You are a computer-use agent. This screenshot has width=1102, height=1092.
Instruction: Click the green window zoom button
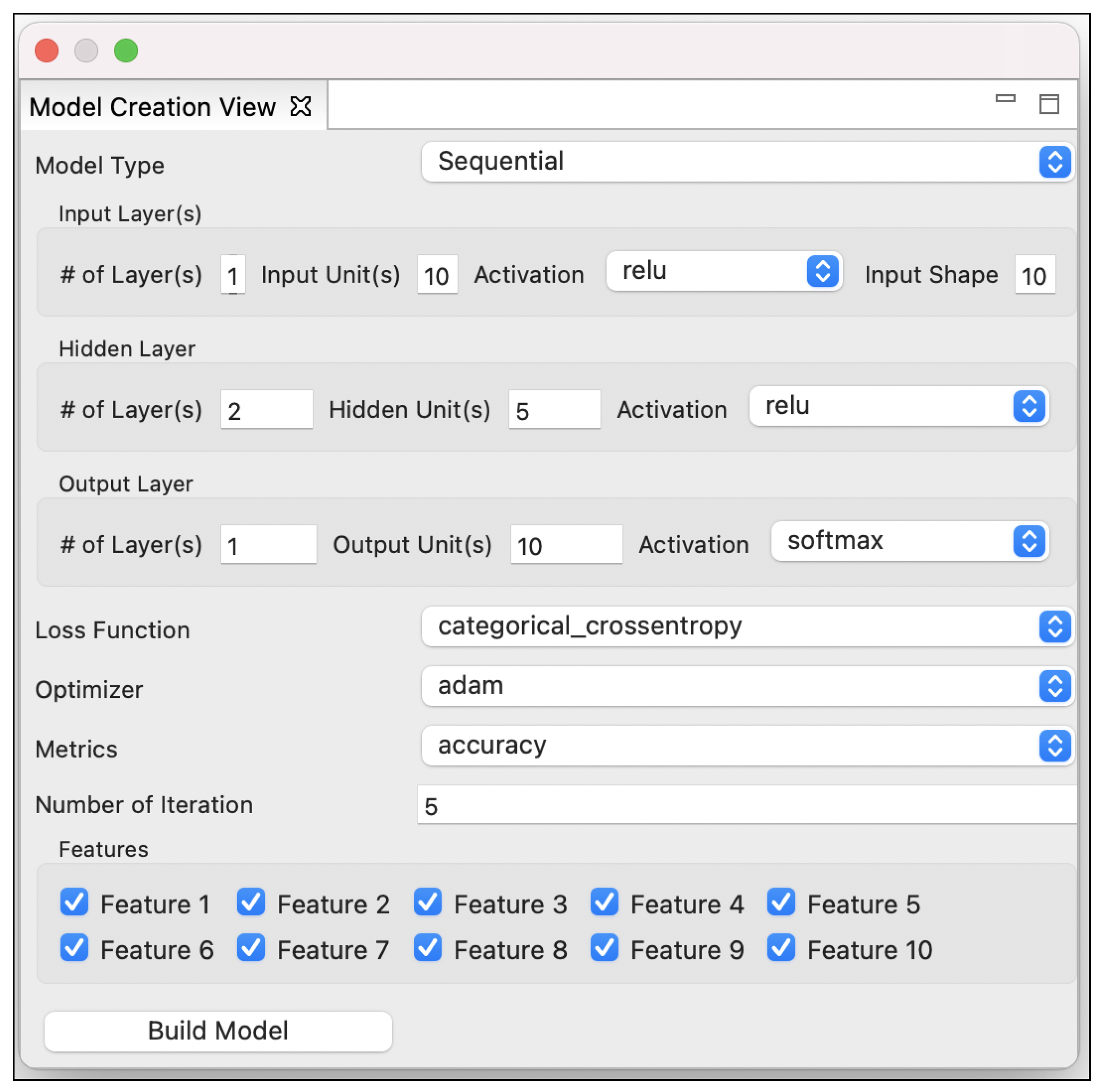coord(126,51)
